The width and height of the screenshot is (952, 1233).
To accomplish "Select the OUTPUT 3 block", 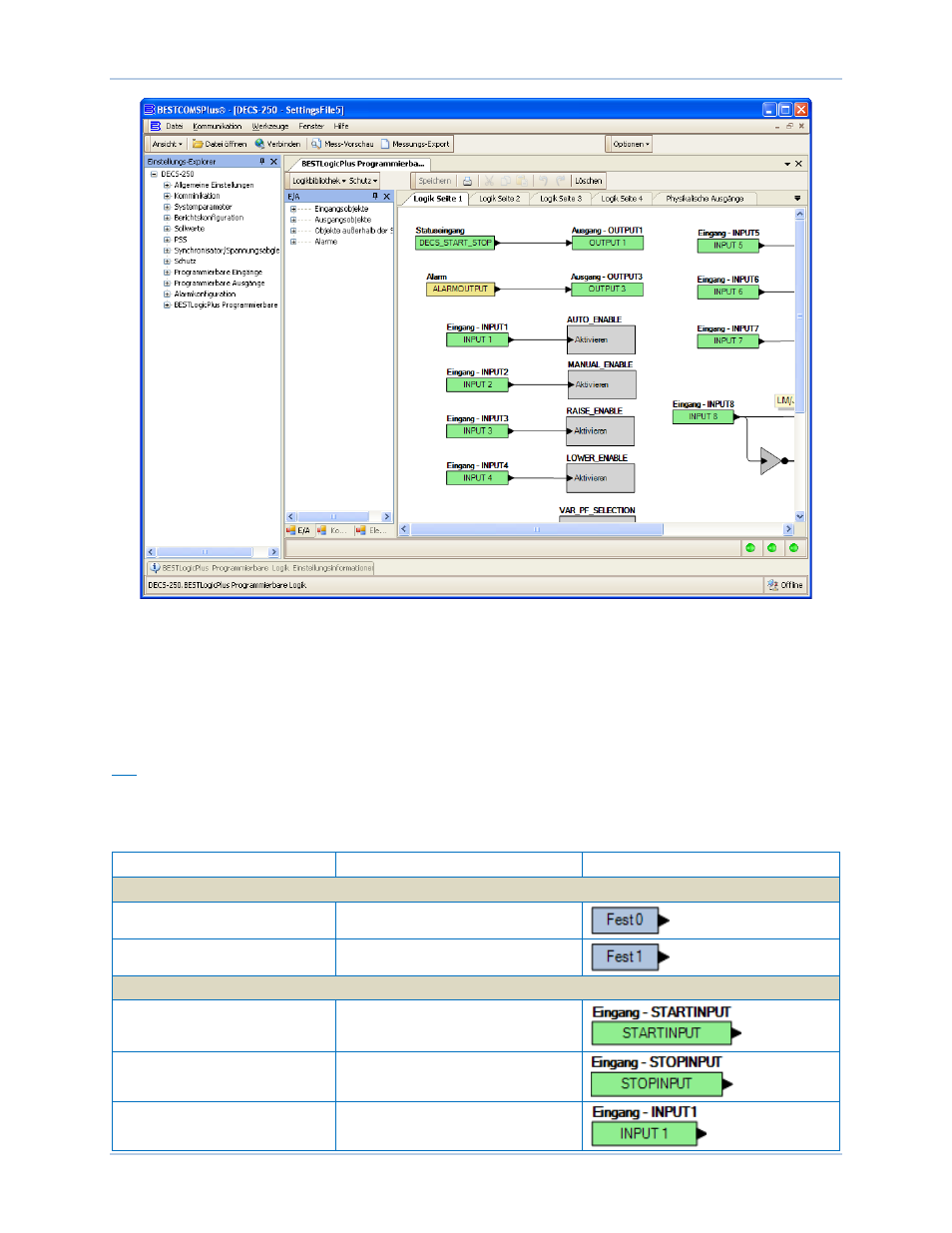I will (607, 289).
